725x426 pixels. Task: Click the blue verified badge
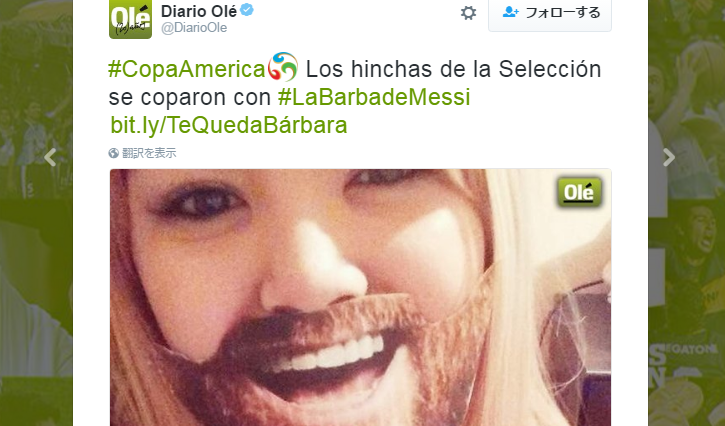tap(247, 10)
